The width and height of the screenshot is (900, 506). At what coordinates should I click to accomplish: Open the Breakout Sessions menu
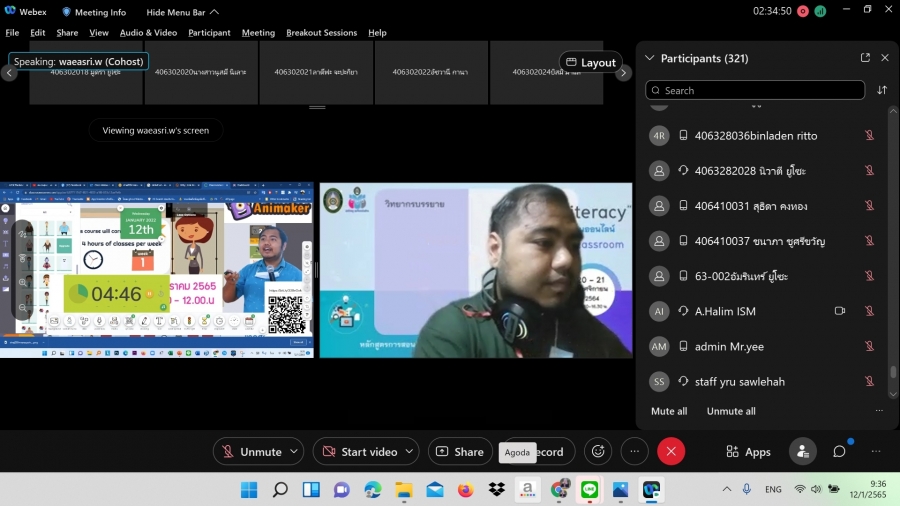[x=321, y=32]
